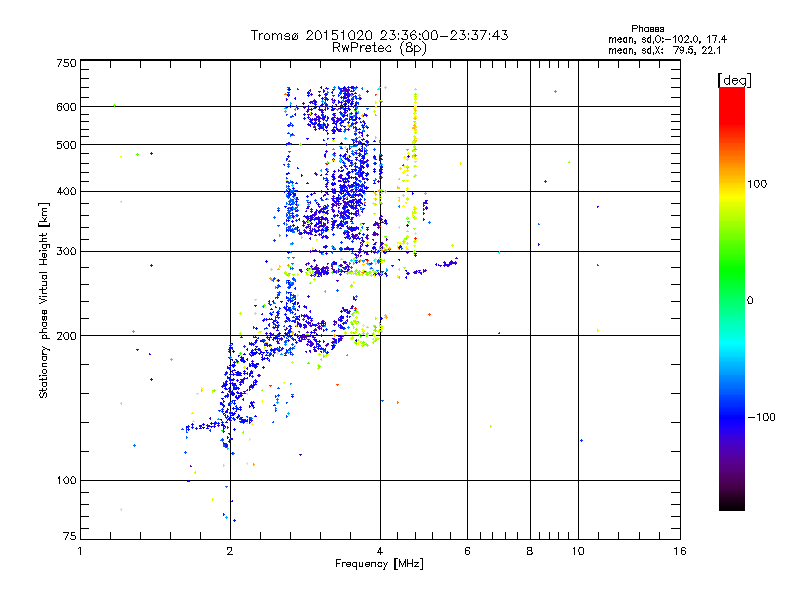Viewport: 800px width, 600px height.
Task: Click the colorbar tick label "100"
Action: click(x=757, y=184)
